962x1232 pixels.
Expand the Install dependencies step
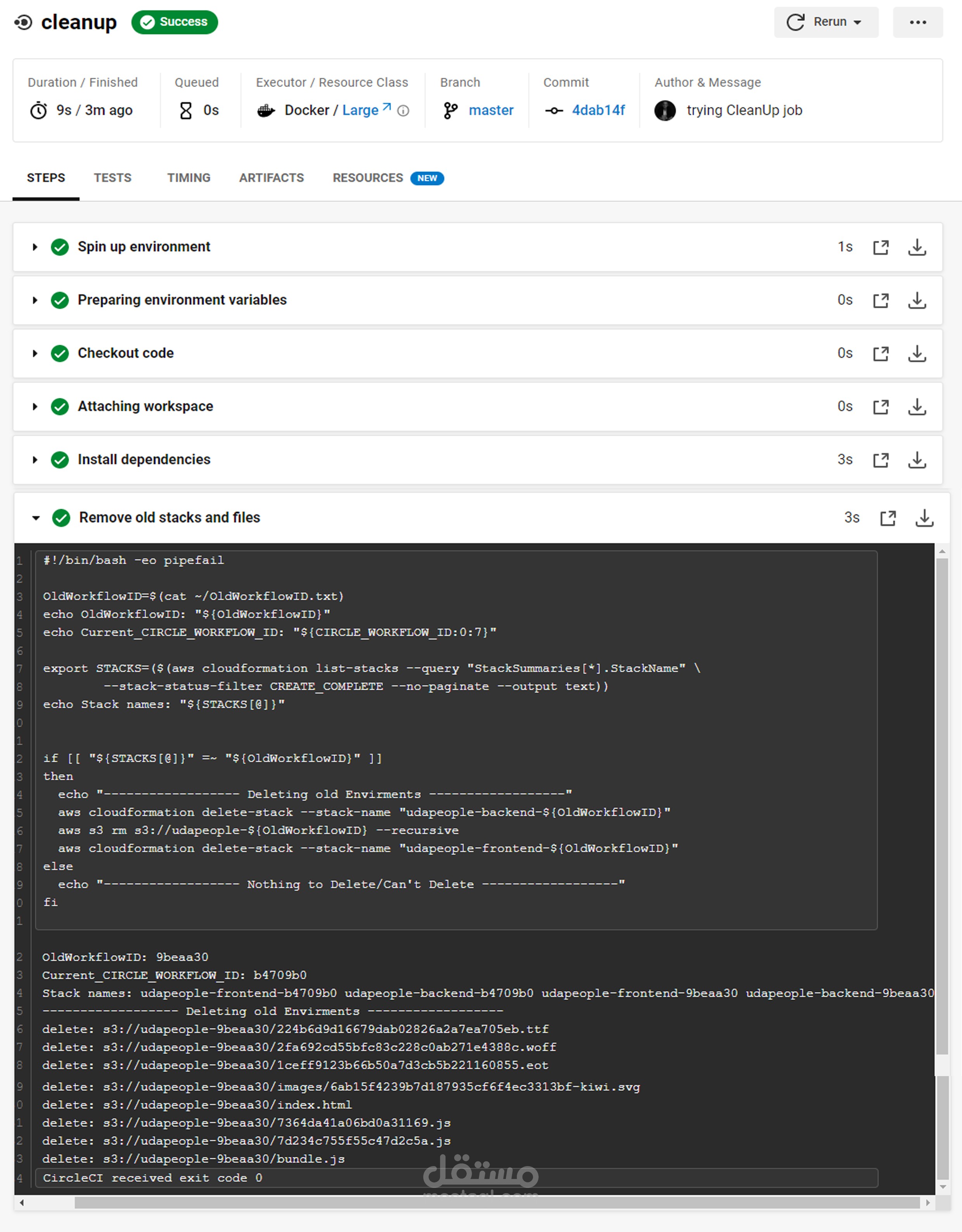click(x=35, y=460)
